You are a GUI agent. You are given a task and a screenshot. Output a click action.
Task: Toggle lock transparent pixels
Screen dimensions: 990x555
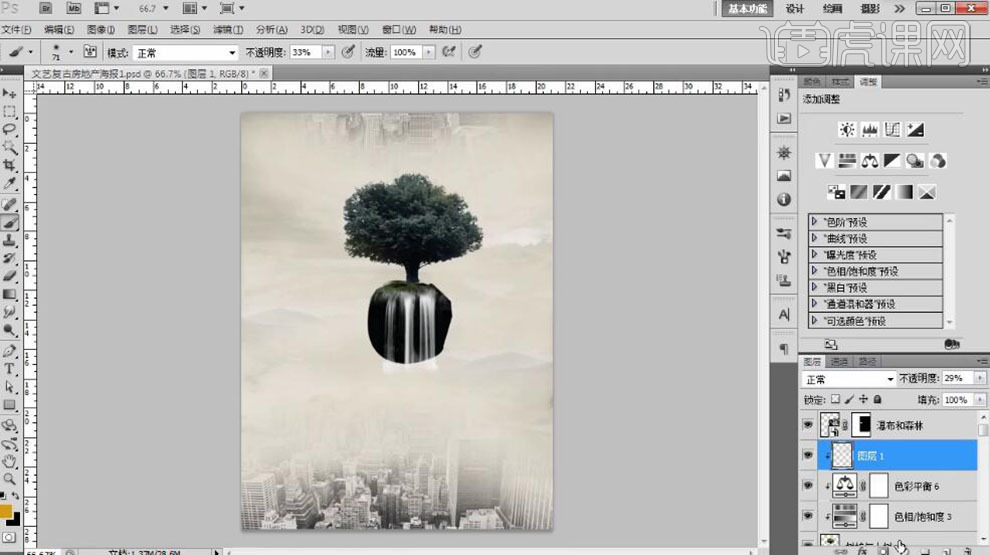point(835,400)
